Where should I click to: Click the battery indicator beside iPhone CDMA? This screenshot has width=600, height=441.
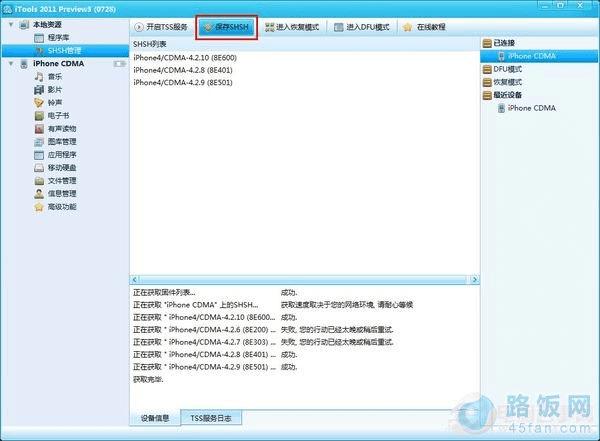(x=120, y=64)
